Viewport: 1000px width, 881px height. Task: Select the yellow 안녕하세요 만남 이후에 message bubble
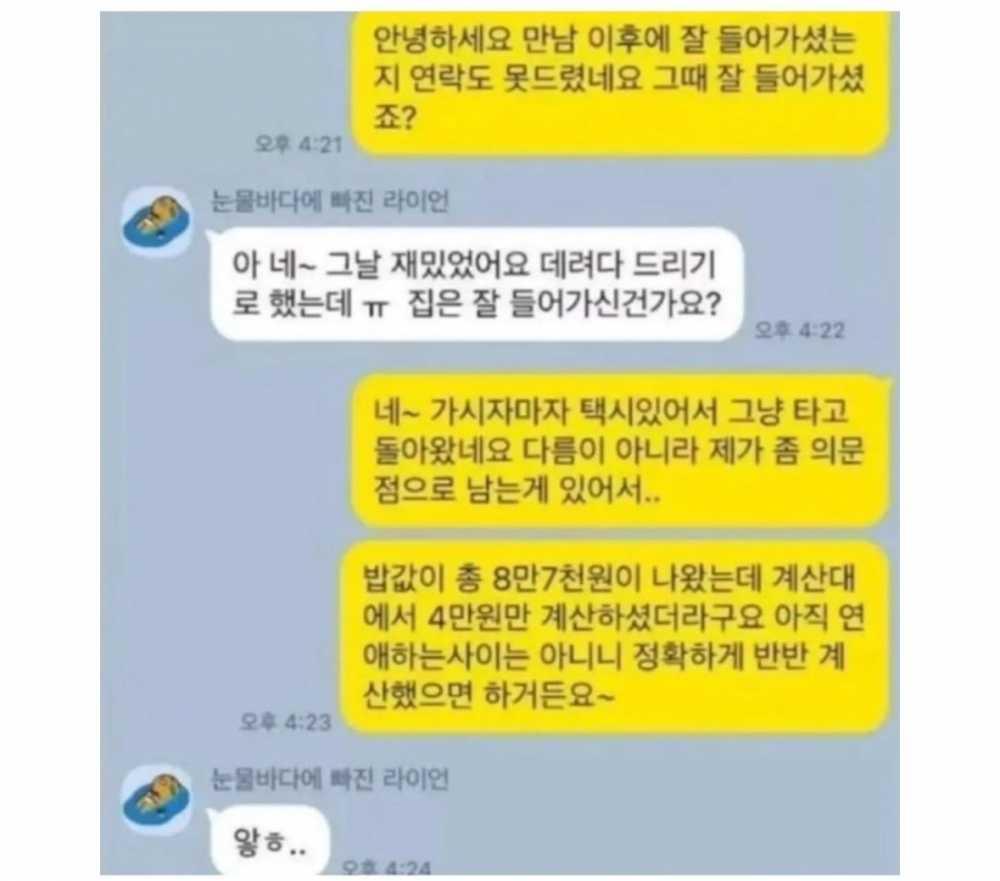coord(621,83)
